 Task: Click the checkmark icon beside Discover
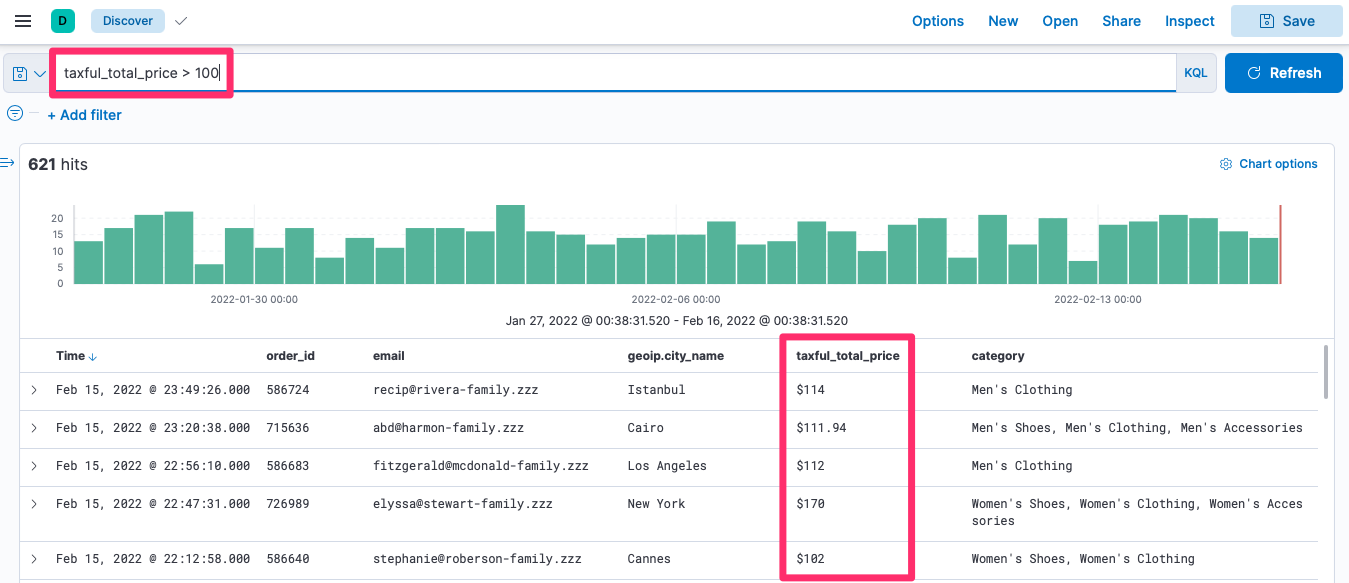180,21
